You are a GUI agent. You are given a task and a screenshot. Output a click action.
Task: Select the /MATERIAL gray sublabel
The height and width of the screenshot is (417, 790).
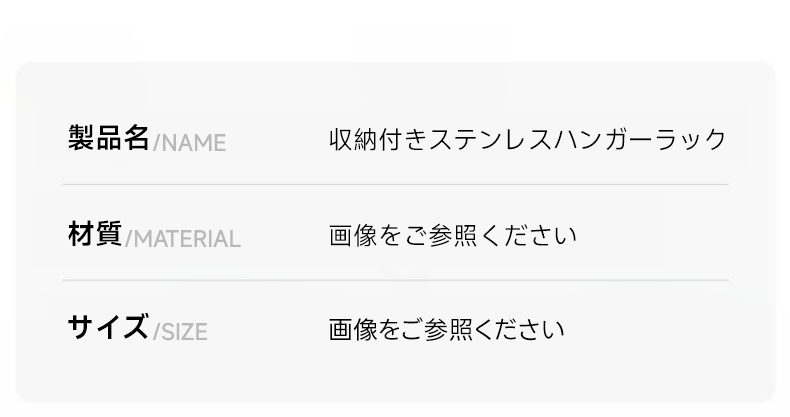coord(183,239)
